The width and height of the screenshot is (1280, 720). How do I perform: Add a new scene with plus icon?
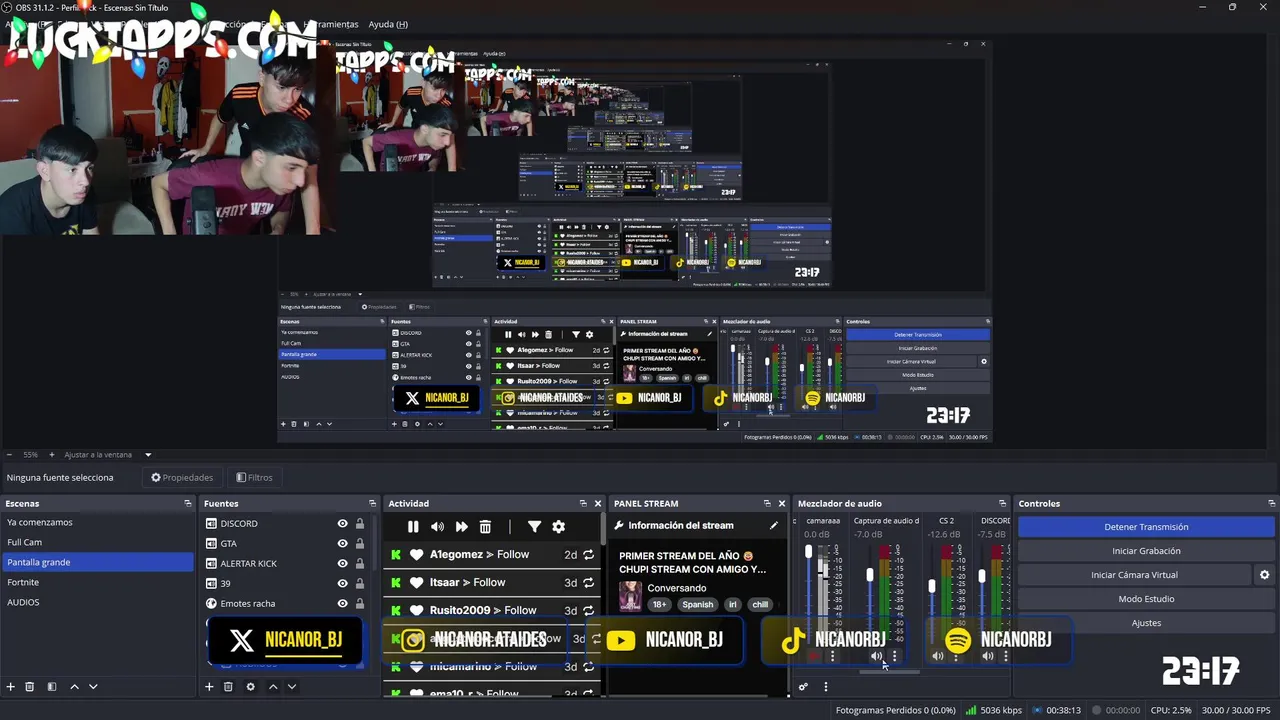10,687
